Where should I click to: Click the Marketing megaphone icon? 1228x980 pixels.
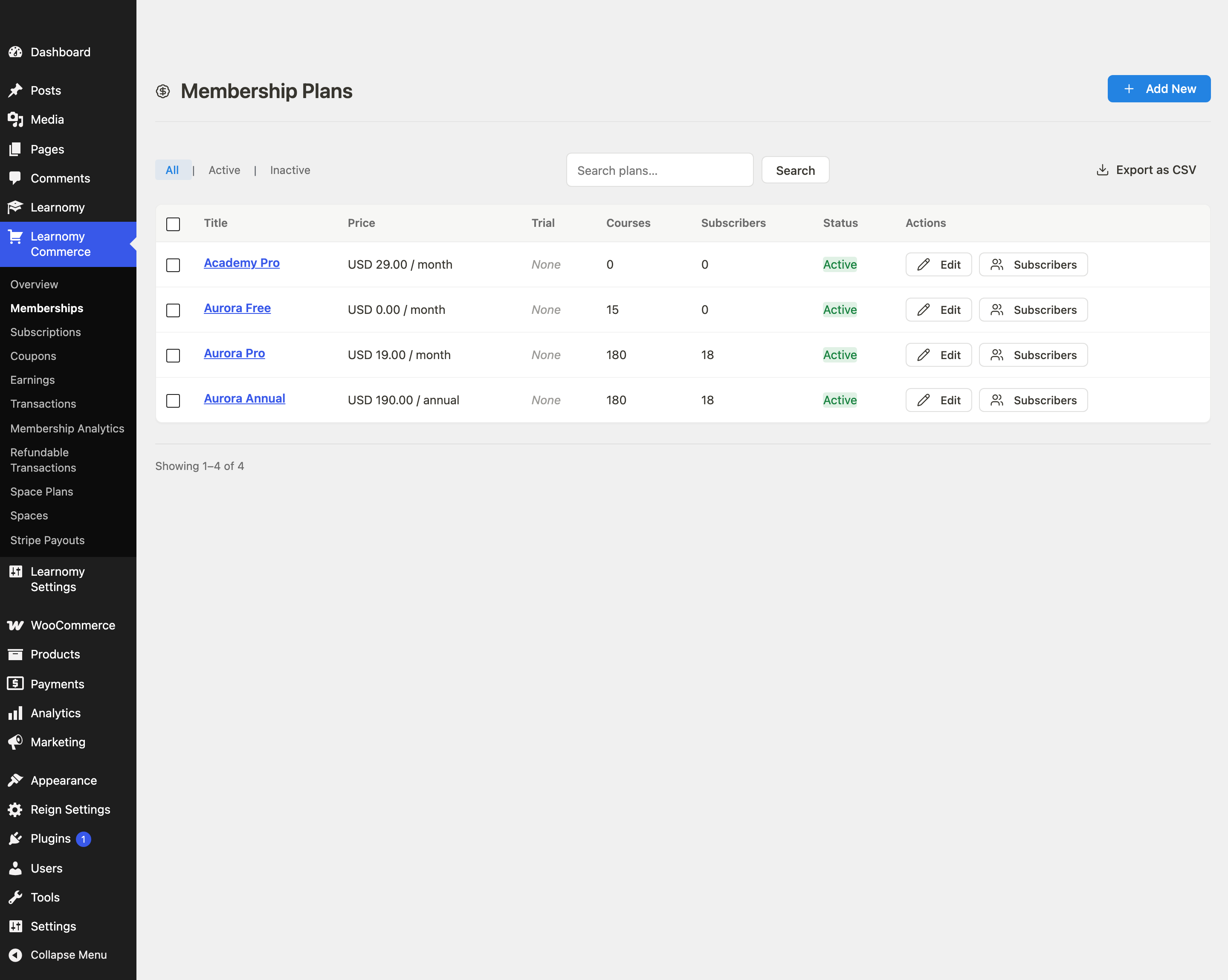15,742
